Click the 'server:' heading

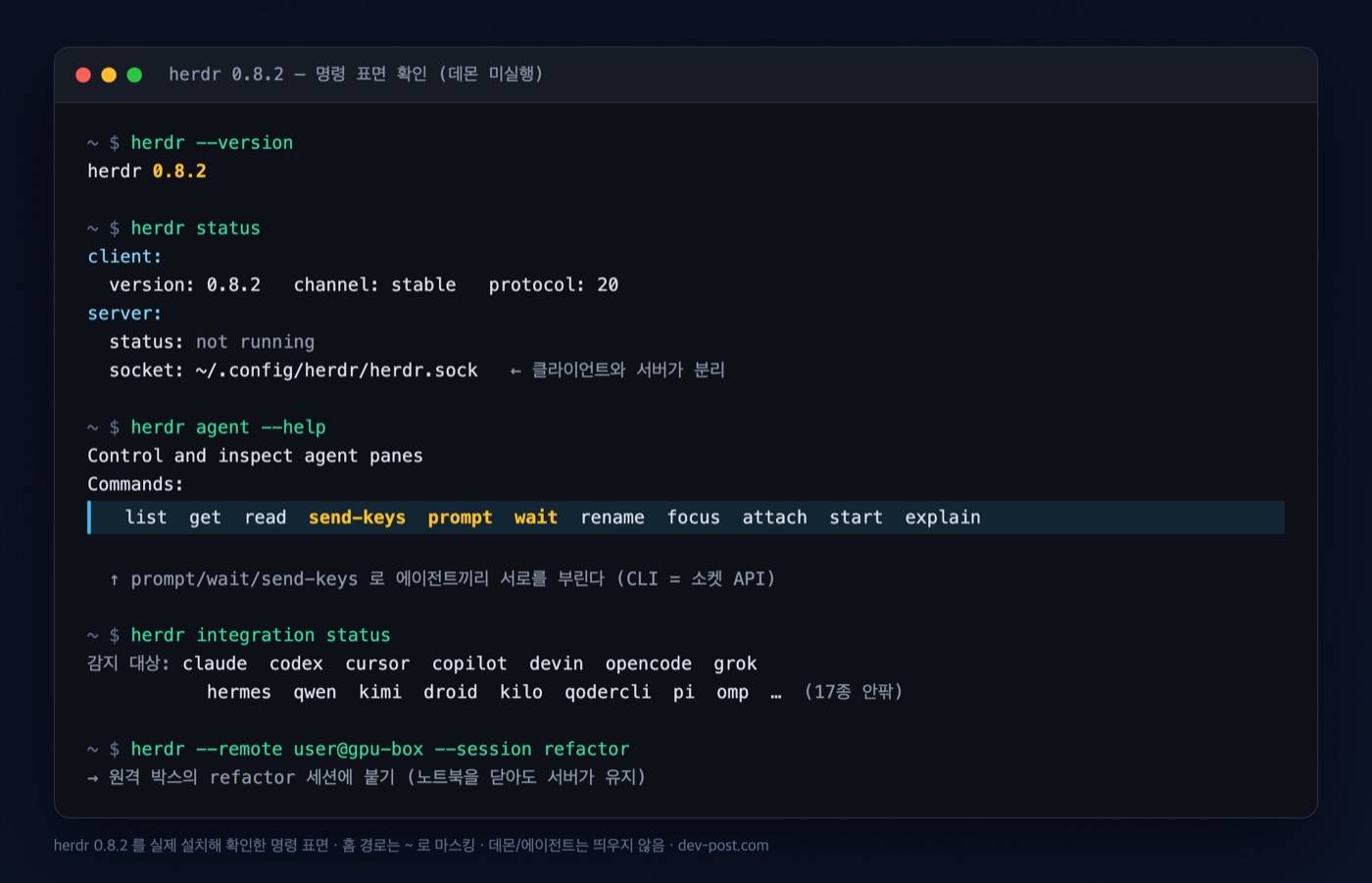[124, 314]
